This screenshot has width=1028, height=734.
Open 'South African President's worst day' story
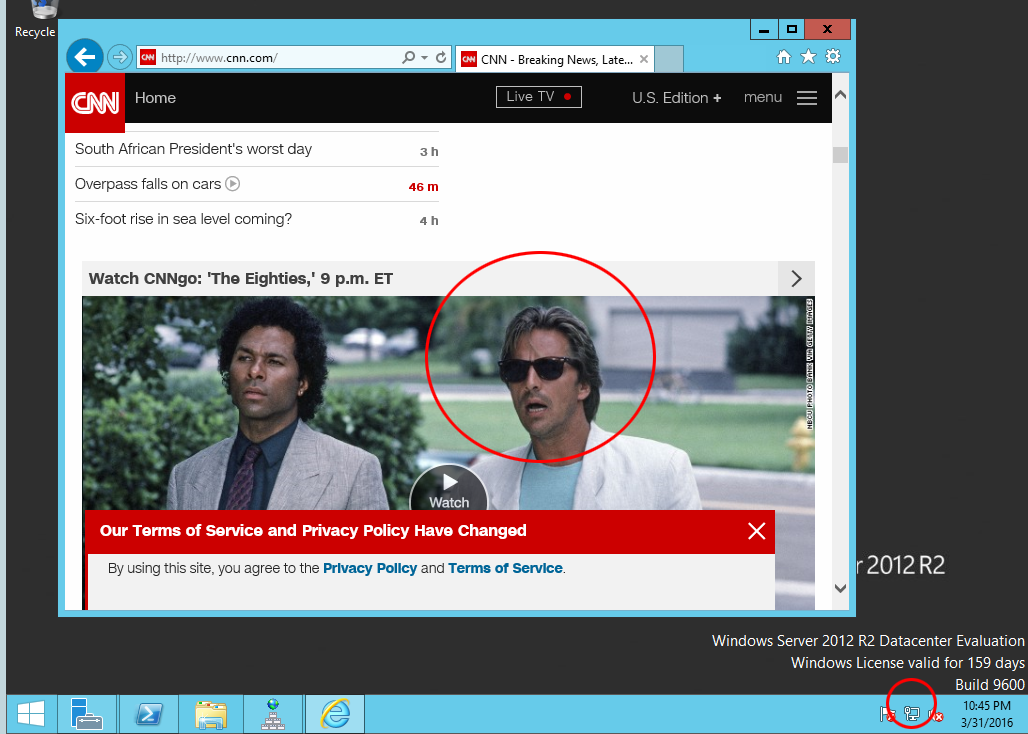pos(193,149)
